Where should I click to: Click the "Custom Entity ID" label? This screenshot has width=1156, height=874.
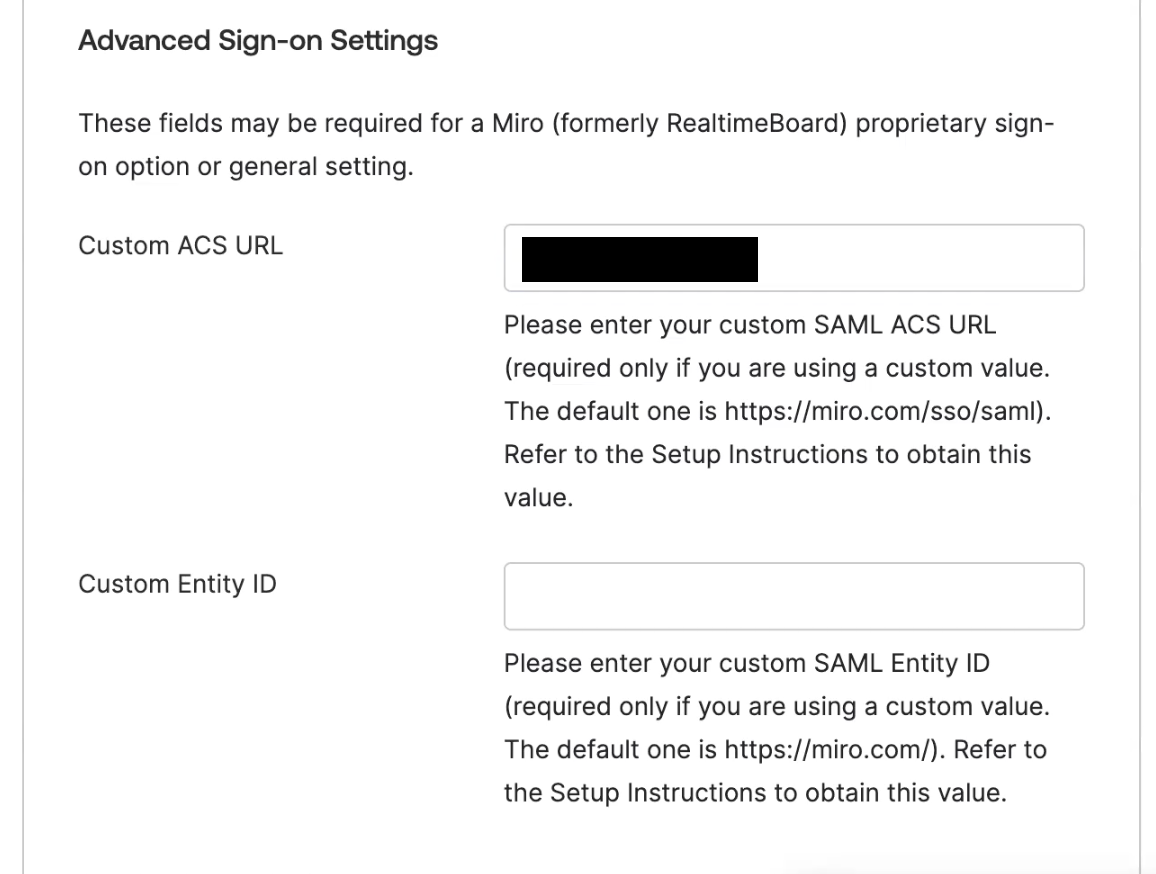[x=177, y=584]
